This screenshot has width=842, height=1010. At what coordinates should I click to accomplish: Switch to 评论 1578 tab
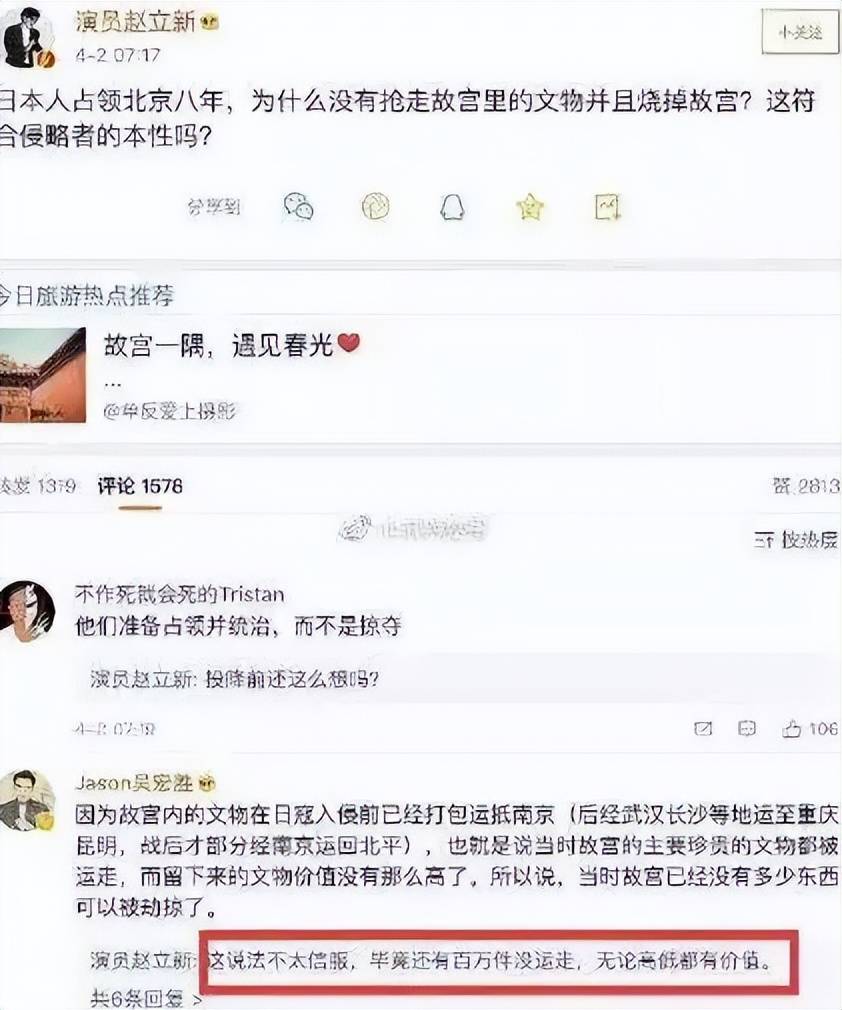pos(140,486)
